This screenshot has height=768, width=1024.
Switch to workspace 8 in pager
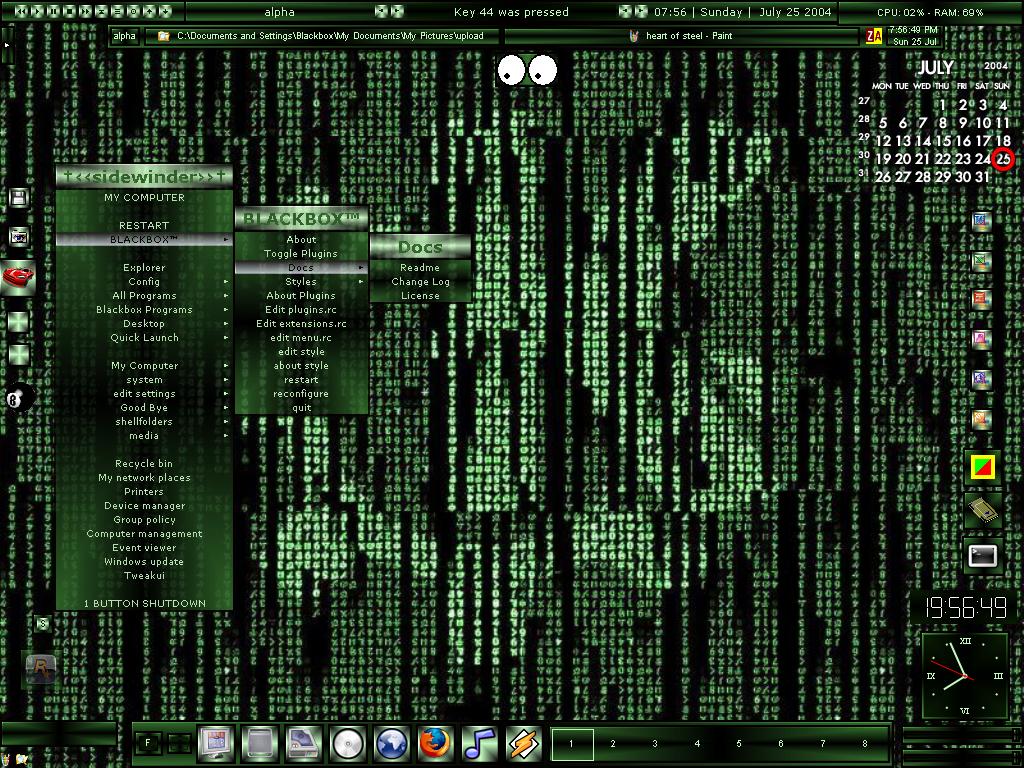865,743
